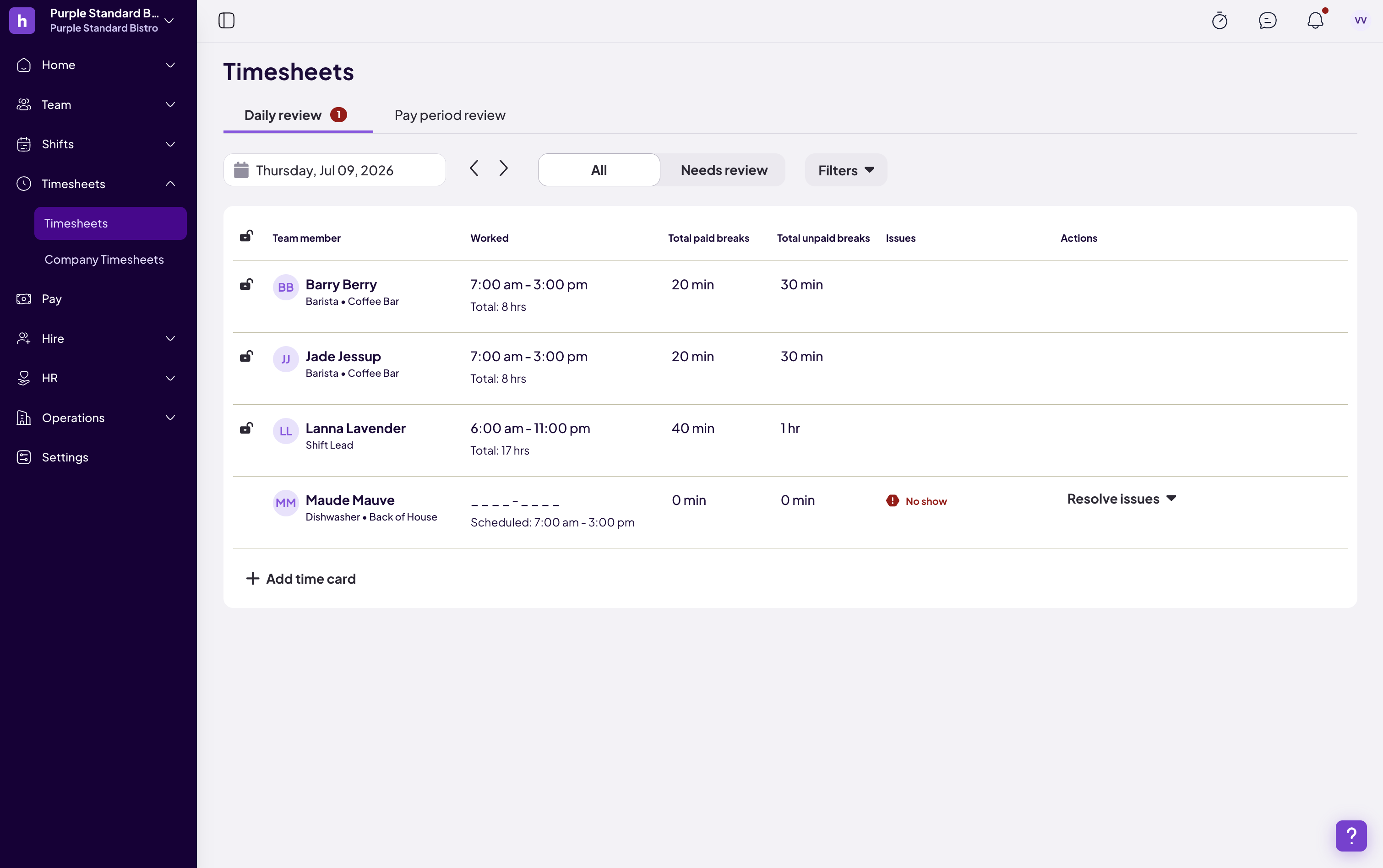The height and width of the screenshot is (868, 1383).
Task: Click Barry Berry's 7:00 am - 3:00 pm time
Action: (529, 284)
